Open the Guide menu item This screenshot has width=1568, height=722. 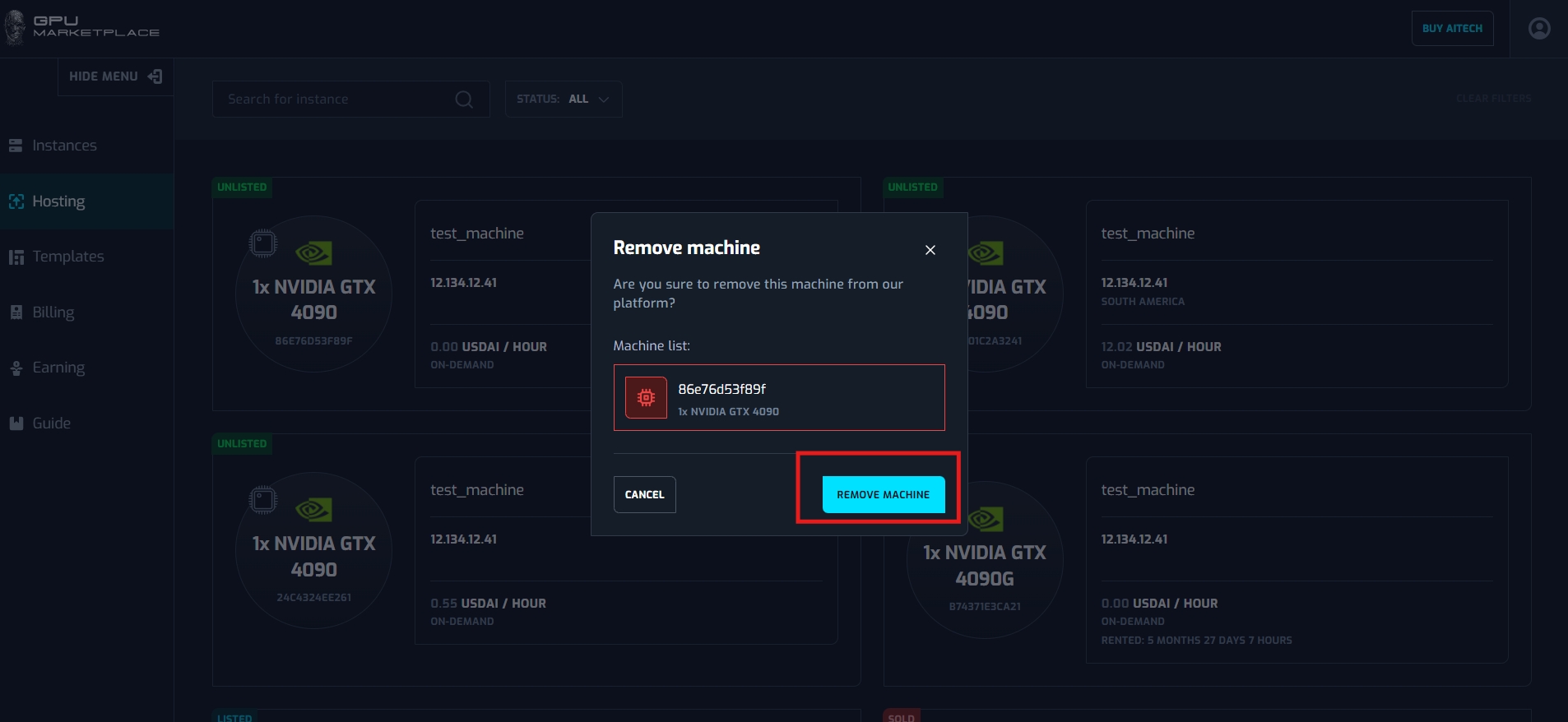51,423
